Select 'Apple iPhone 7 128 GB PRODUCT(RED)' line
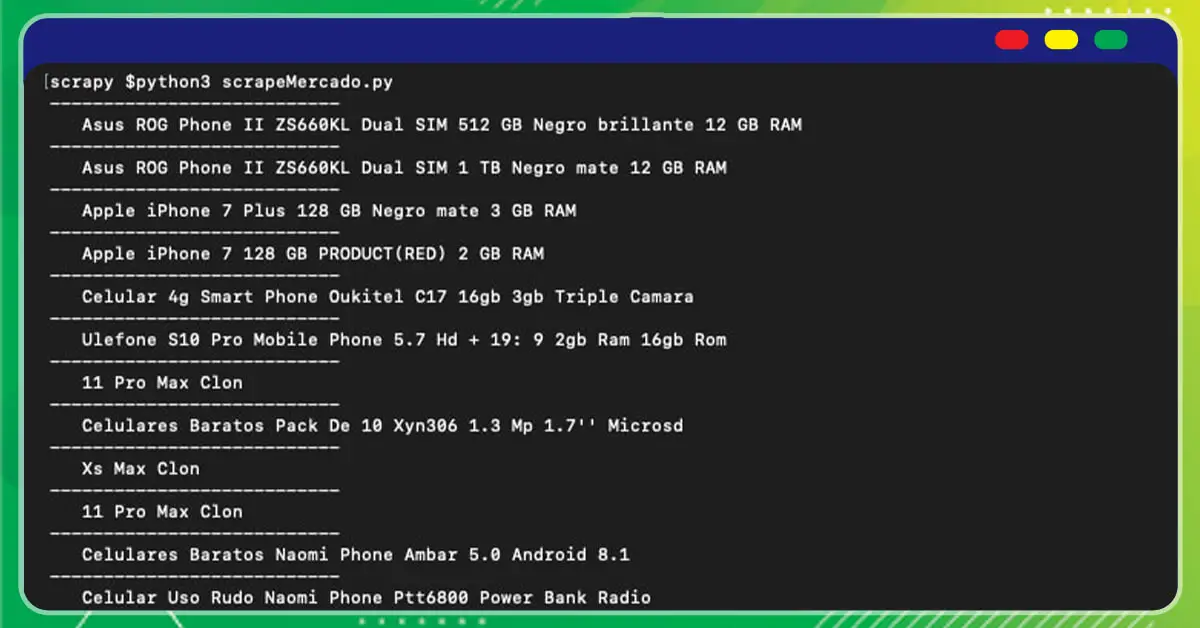This screenshot has width=1200, height=628. click(313, 254)
